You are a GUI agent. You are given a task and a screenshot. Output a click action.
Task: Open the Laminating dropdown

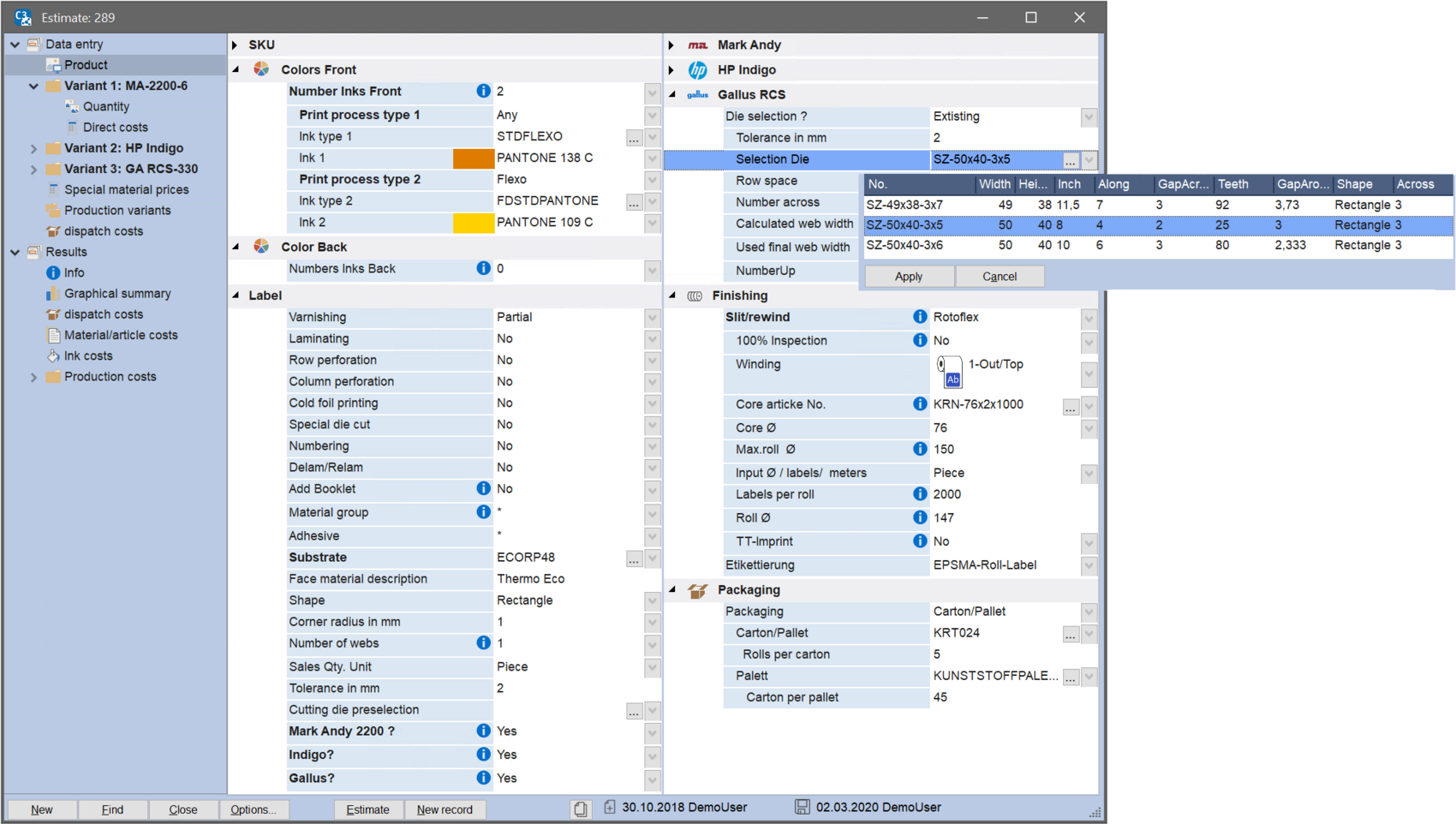pyautogui.click(x=653, y=339)
